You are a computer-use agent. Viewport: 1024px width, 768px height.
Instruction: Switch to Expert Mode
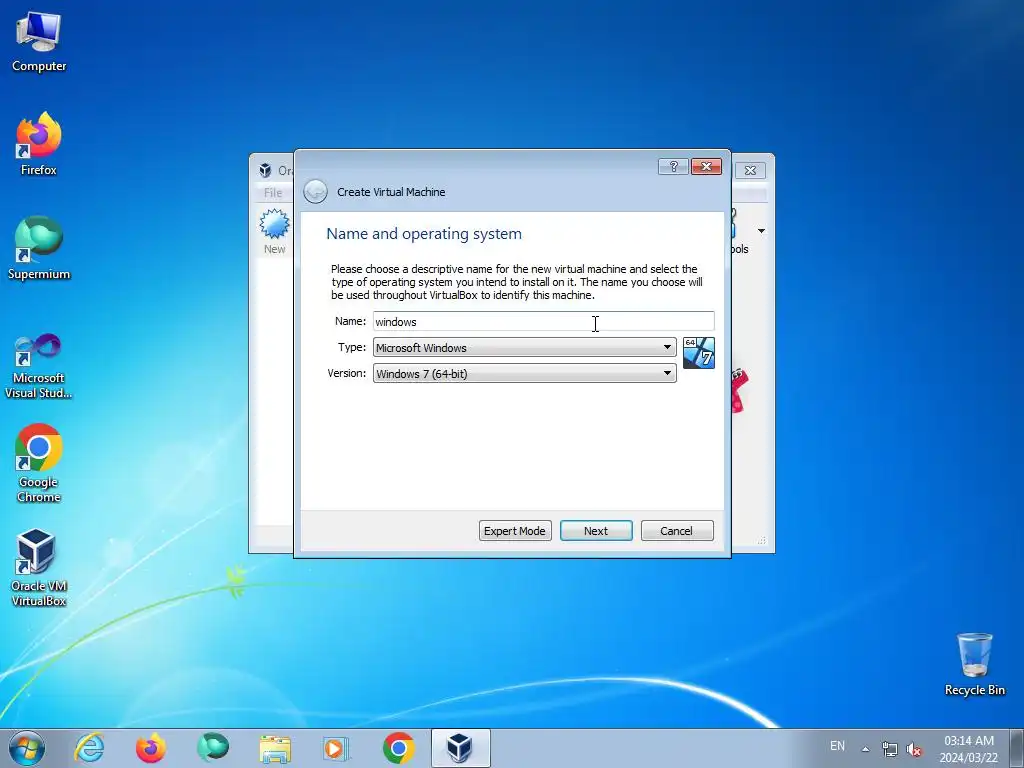(x=515, y=531)
